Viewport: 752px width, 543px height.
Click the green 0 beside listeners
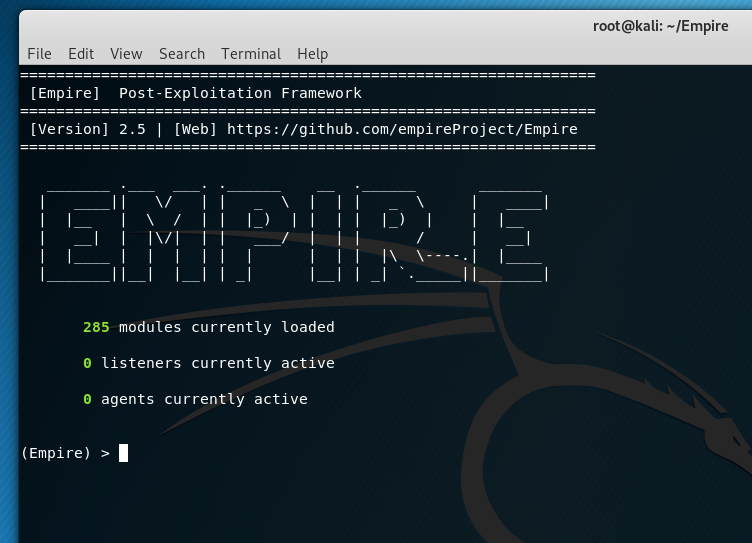point(88,363)
